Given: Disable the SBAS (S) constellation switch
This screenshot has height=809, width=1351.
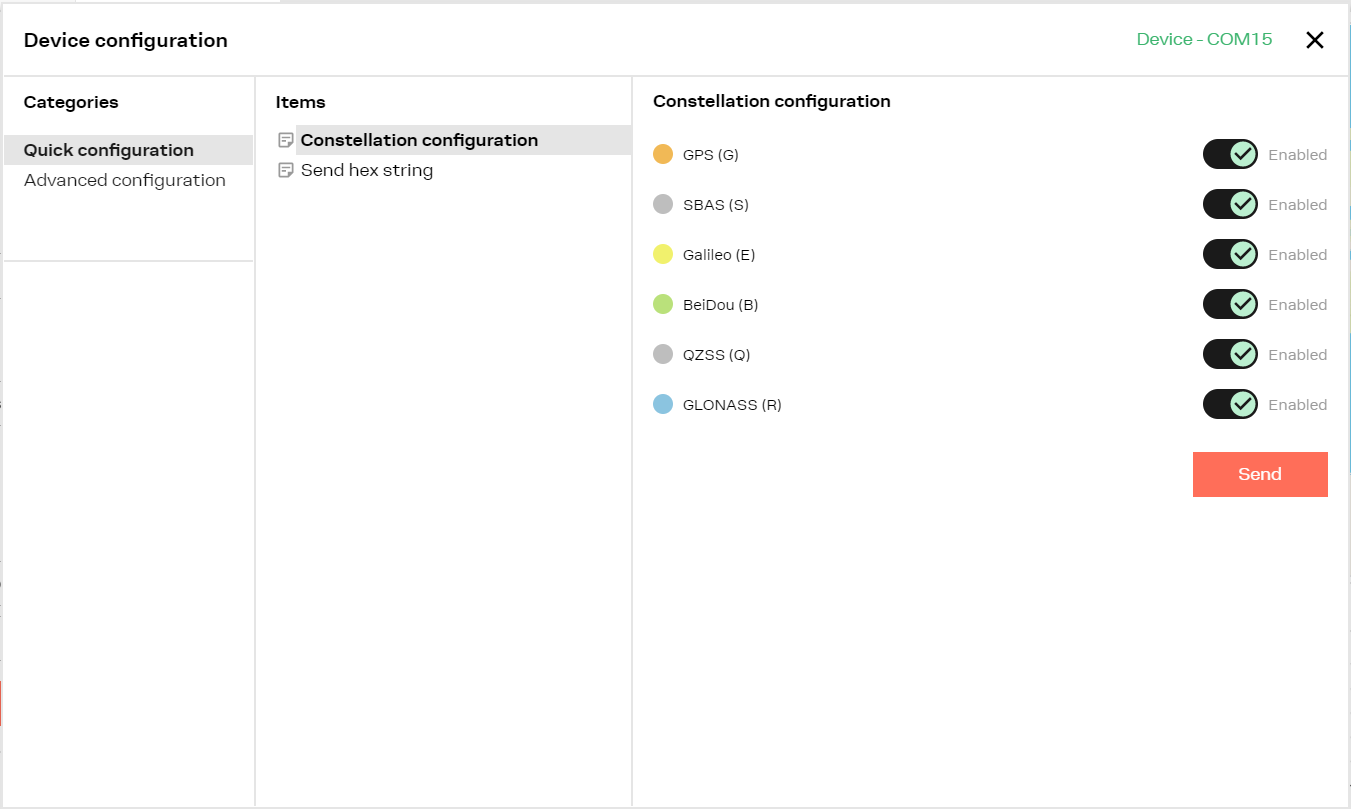Looking at the screenshot, I should [x=1230, y=204].
